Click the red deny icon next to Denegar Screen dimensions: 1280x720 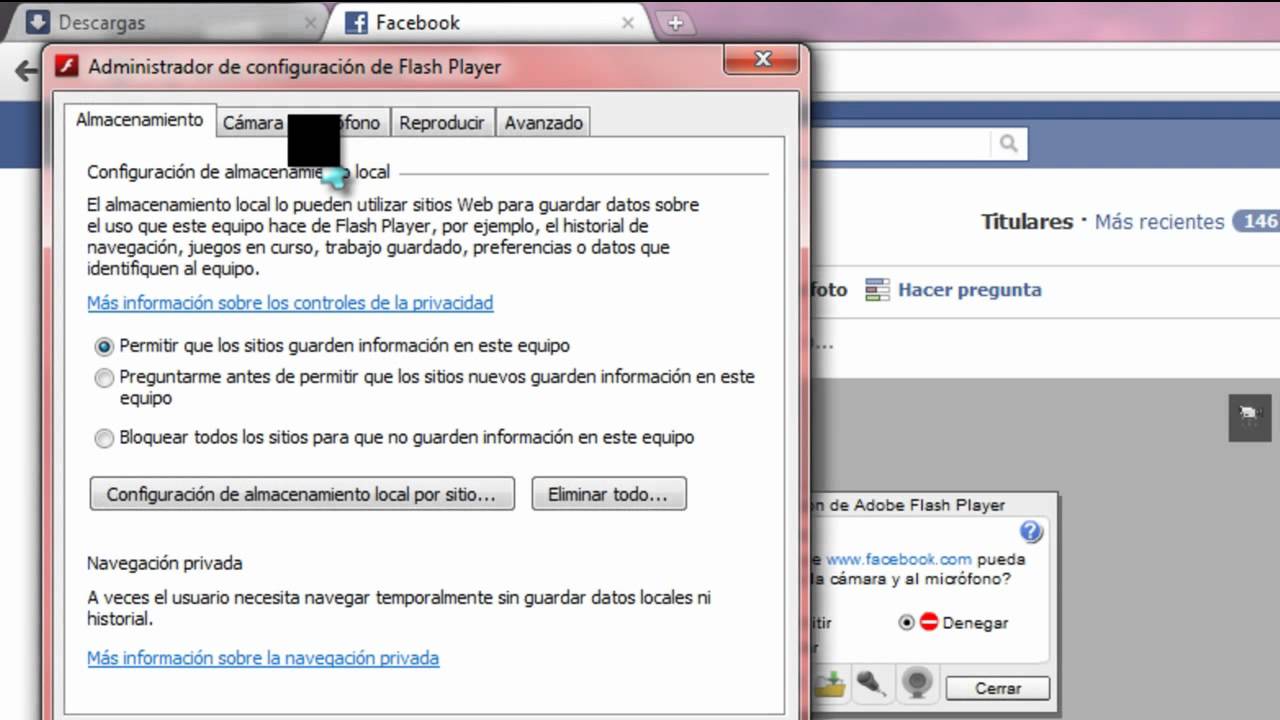[929, 622]
